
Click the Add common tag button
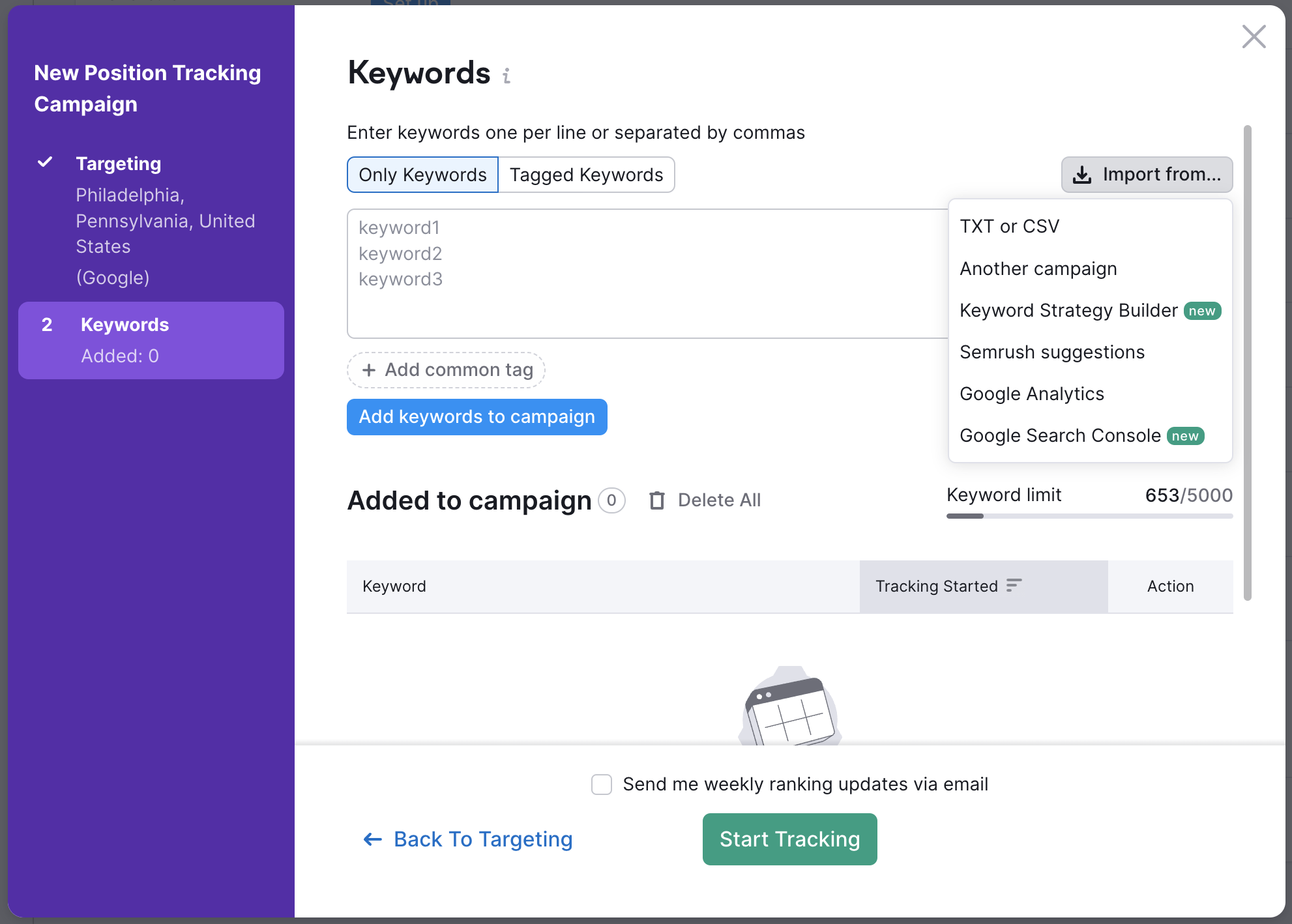click(446, 370)
